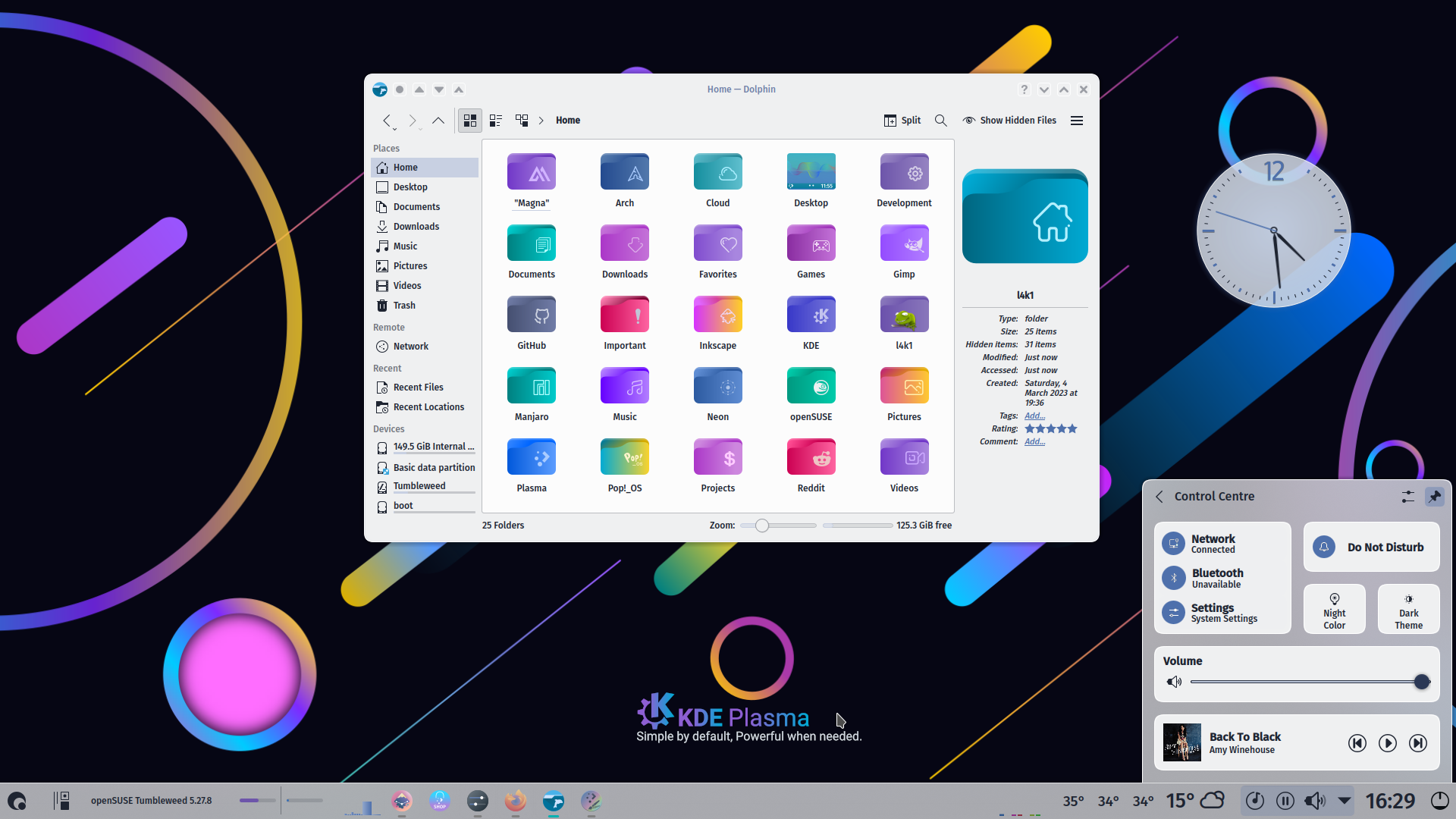
Task: Open the Dolphin window application menu icon
Action: point(380,89)
